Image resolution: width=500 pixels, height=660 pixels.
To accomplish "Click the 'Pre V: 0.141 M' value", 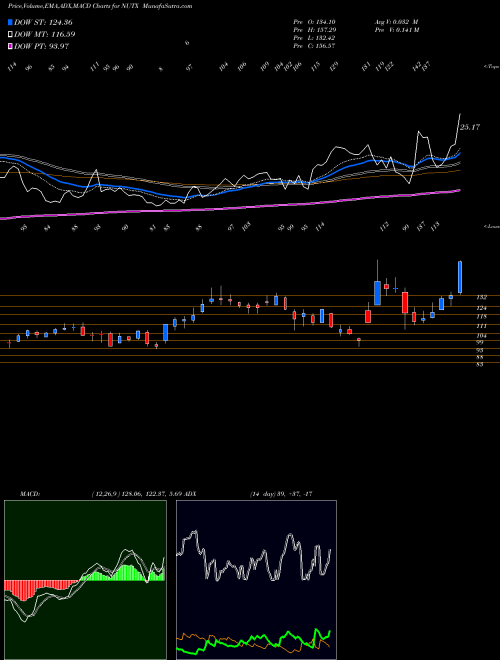I will tap(396, 30).
